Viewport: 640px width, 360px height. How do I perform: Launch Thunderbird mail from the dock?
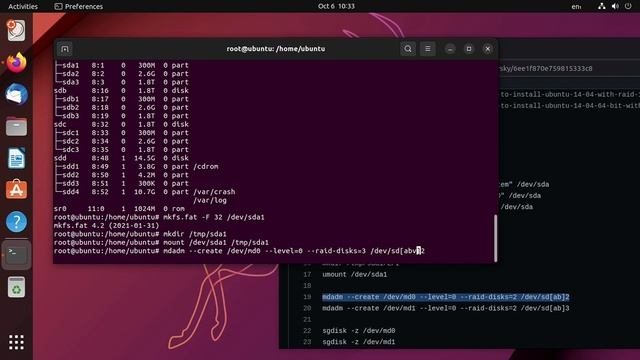16,94
